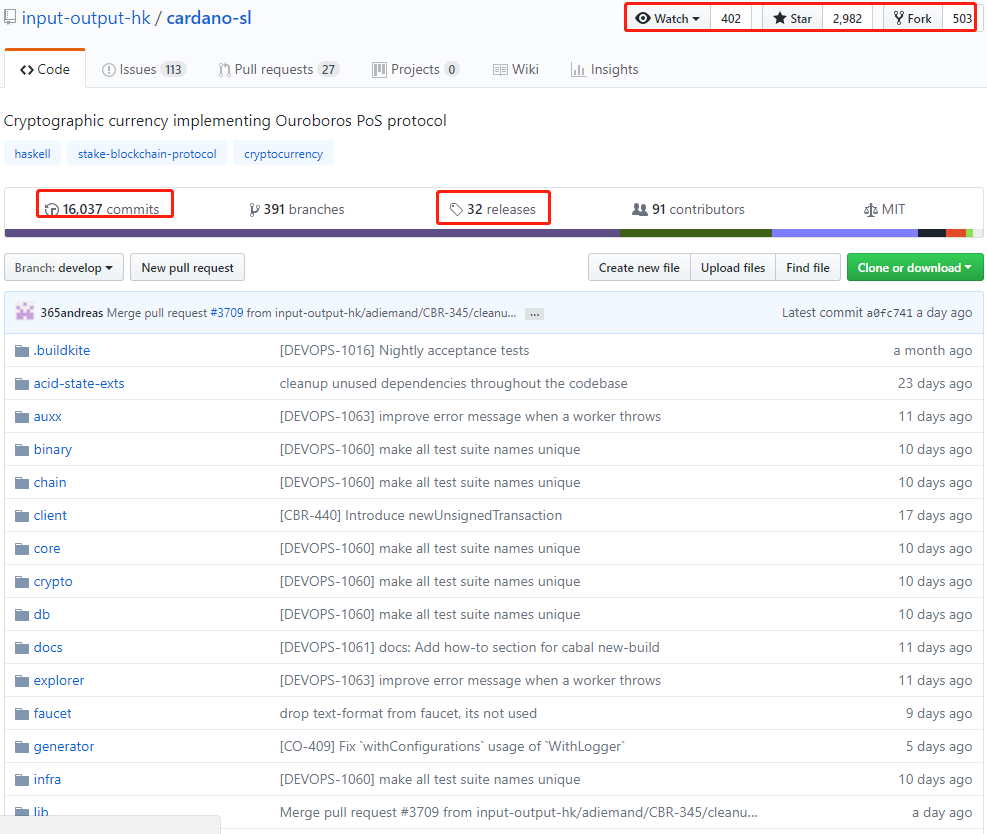987x834 pixels.
Task: Open the Insights tab
Action: 605,69
